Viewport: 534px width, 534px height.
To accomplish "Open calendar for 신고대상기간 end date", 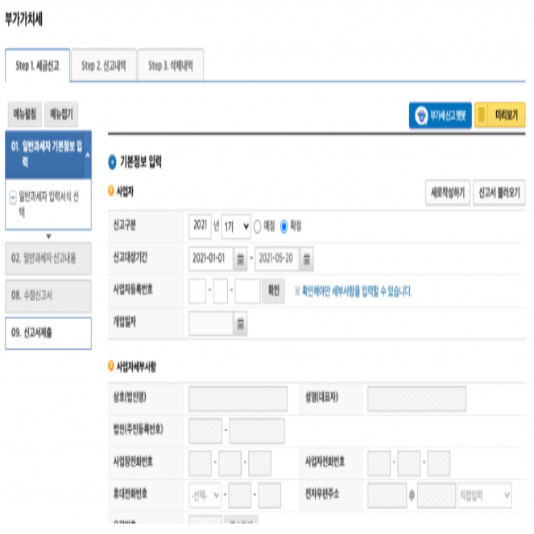I will click(307, 259).
